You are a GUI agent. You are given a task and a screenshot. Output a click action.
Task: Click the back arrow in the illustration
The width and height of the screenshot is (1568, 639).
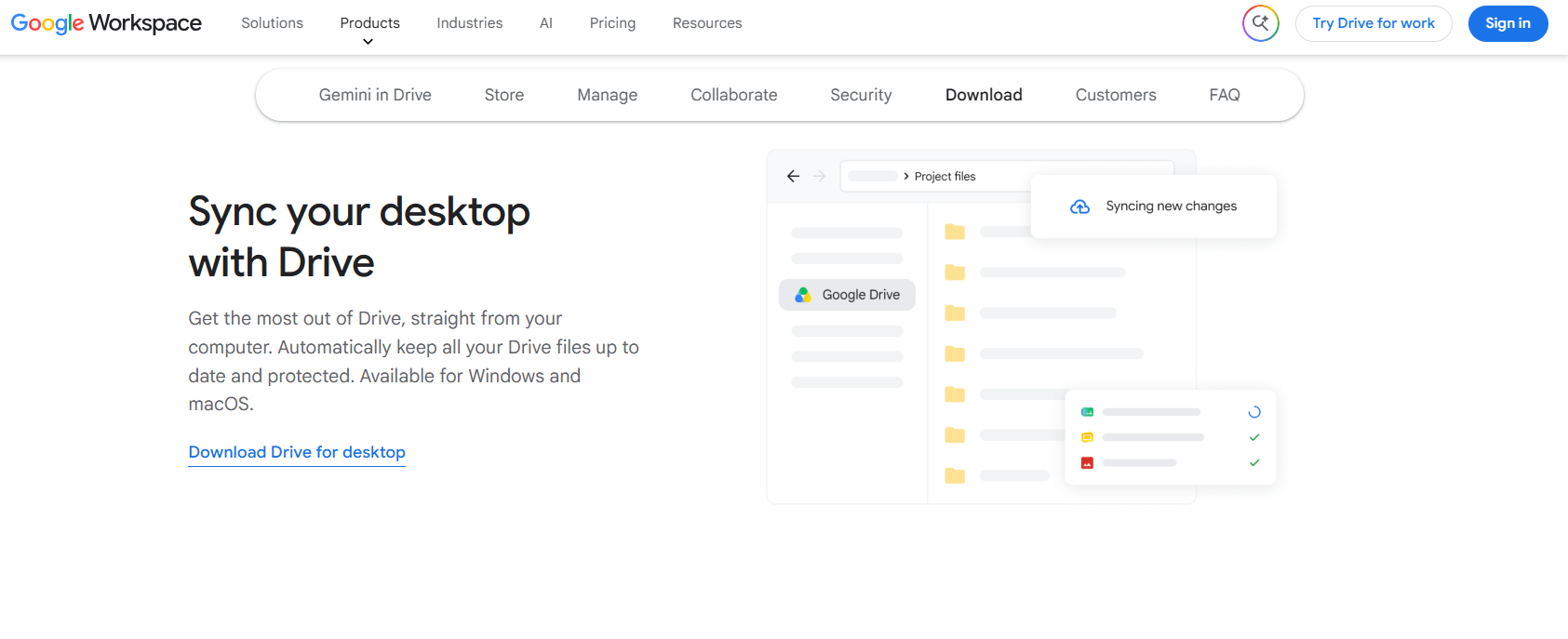tap(793, 176)
